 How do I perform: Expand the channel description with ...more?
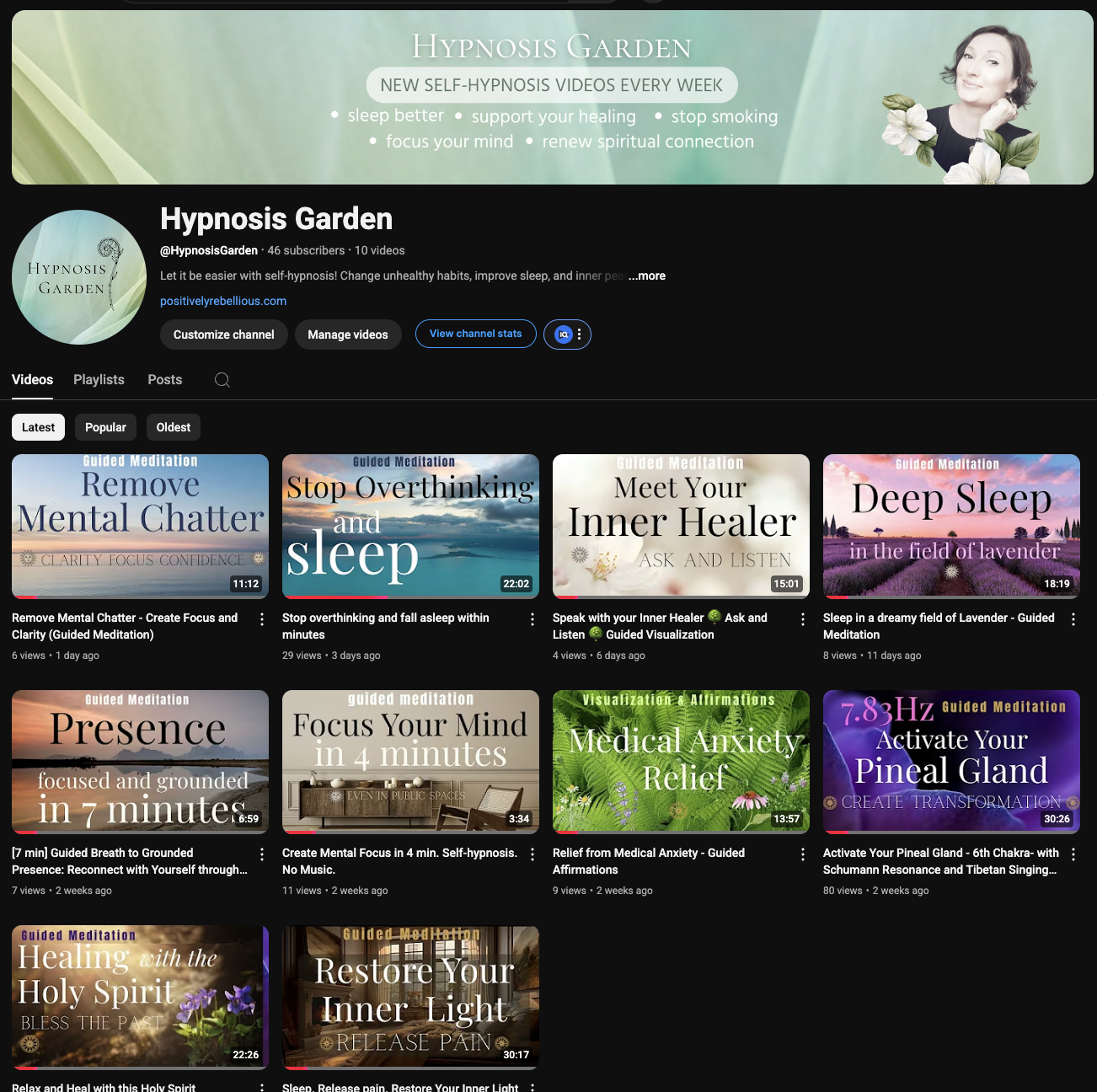pyautogui.click(x=645, y=276)
